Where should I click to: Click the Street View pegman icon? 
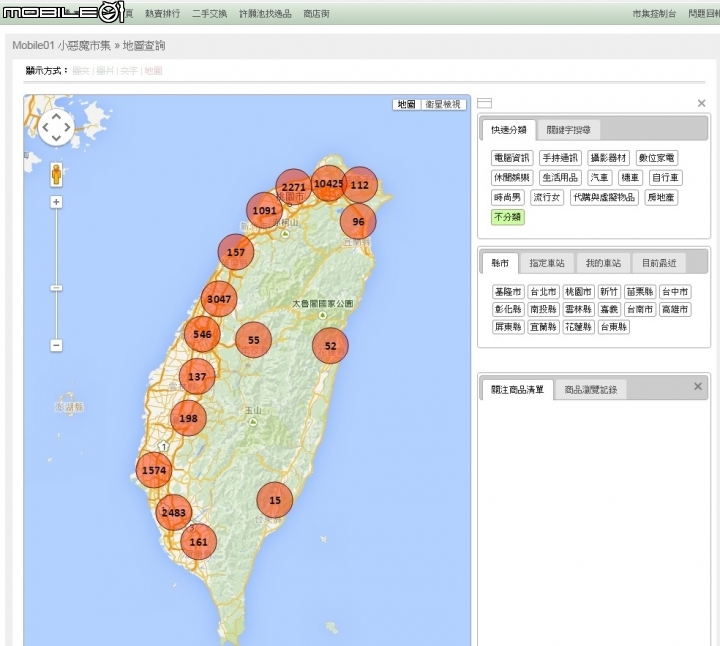[x=56, y=174]
